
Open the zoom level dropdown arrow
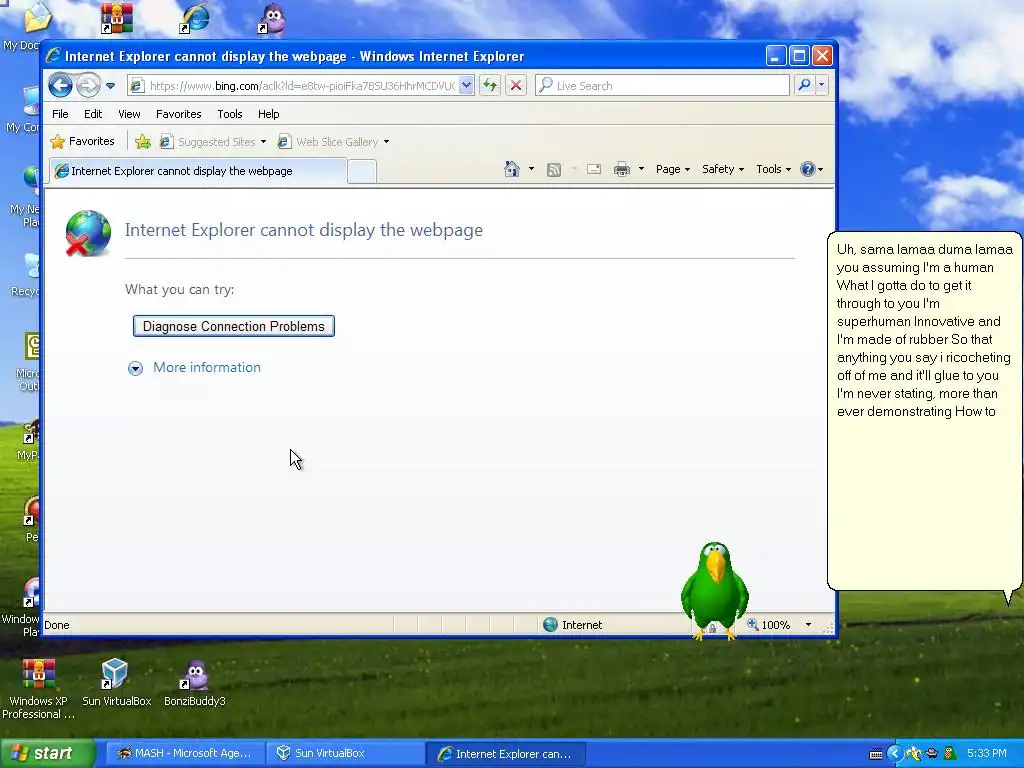tap(808, 625)
